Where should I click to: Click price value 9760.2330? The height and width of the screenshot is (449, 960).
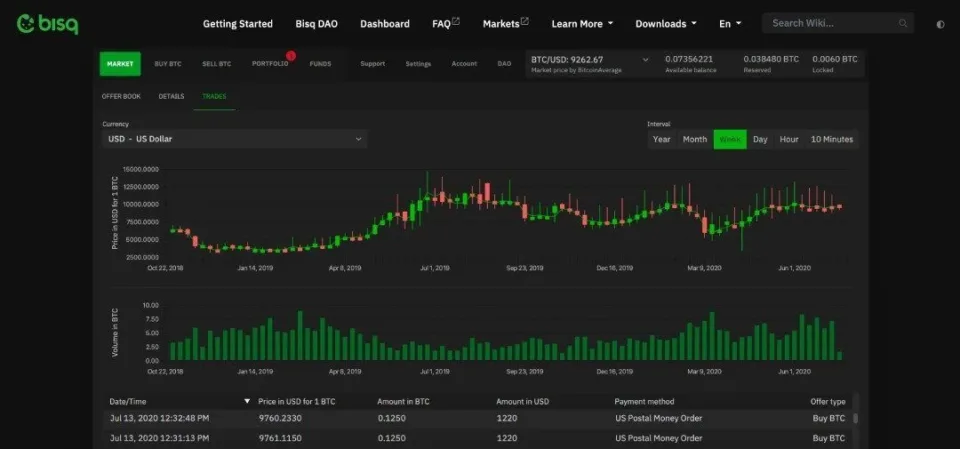pos(280,418)
